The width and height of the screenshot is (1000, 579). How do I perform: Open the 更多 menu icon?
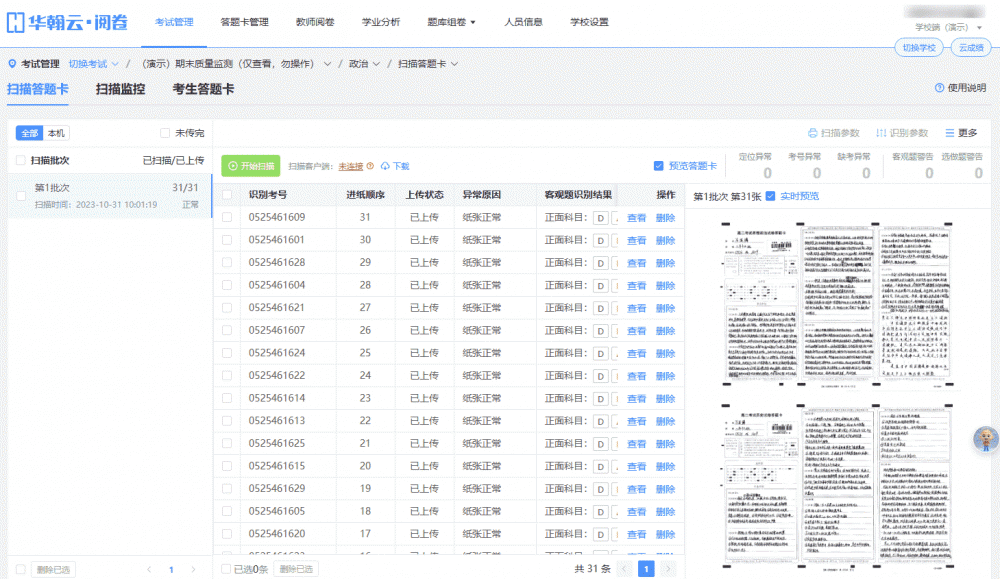(x=950, y=133)
